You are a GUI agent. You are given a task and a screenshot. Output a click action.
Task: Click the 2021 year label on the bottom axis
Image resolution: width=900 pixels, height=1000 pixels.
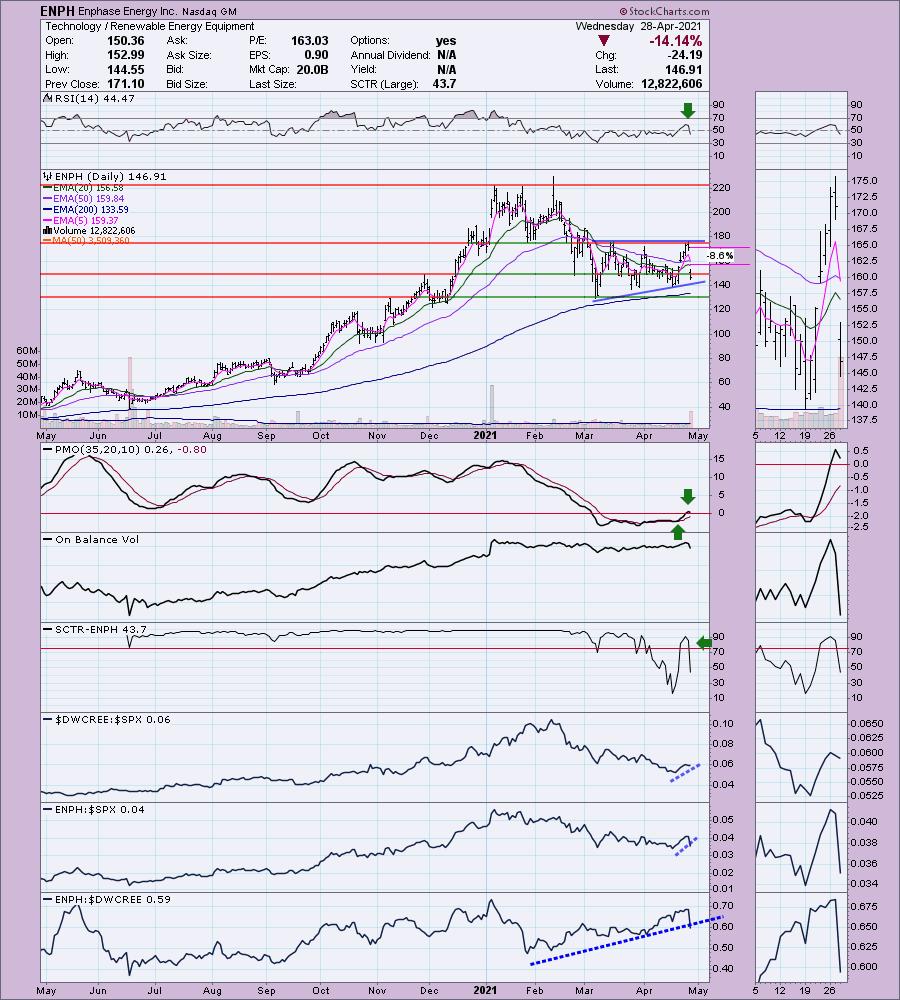click(x=485, y=990)
